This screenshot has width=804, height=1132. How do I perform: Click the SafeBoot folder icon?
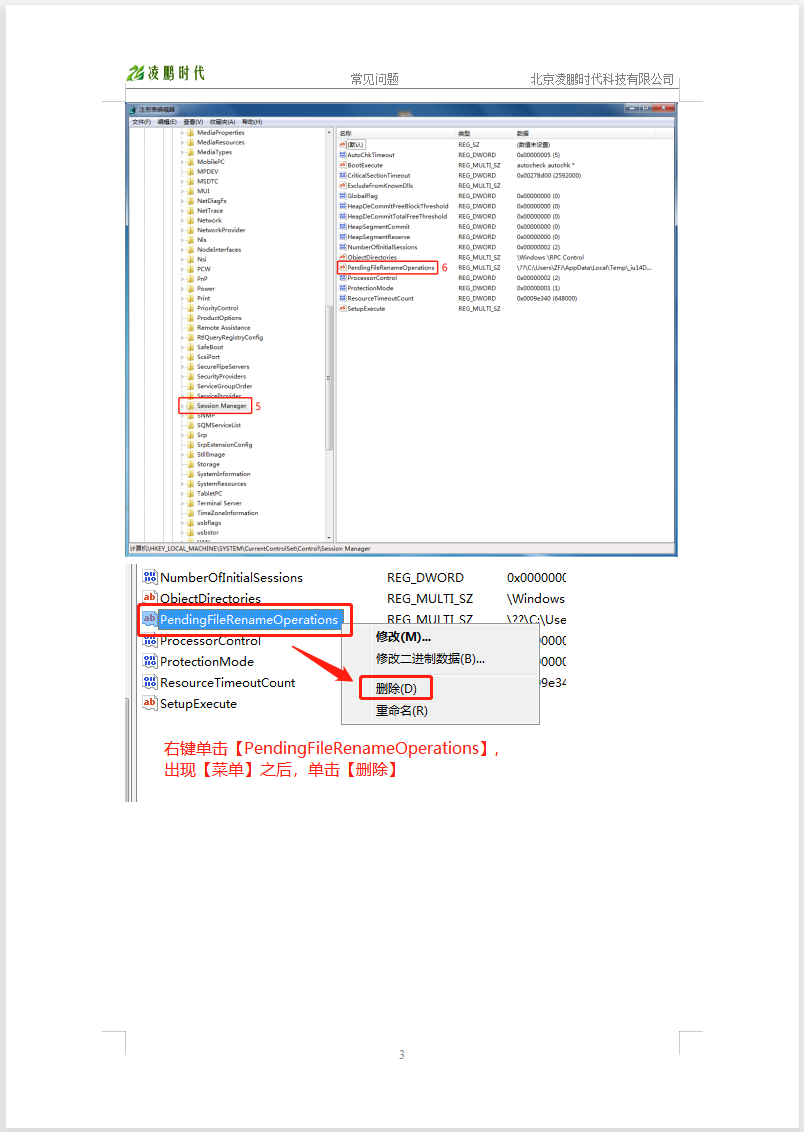[191, 347]
